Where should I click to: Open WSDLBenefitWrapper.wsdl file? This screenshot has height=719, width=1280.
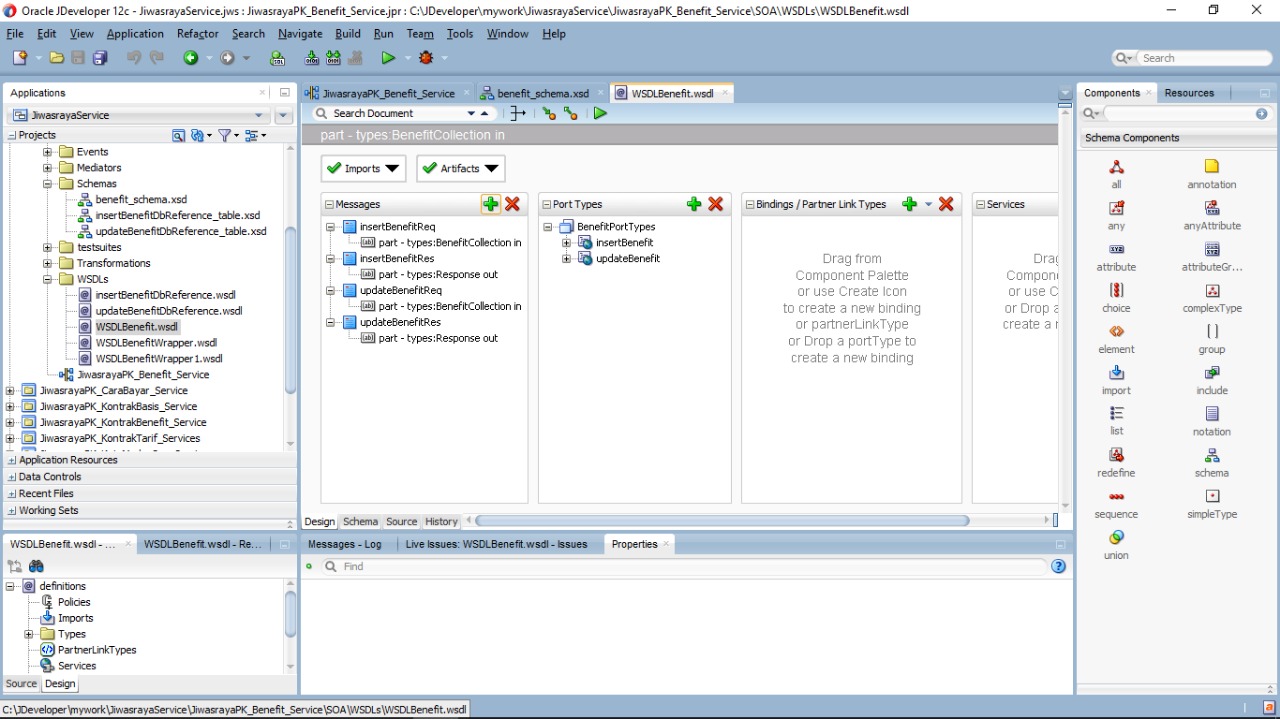tap(156, 343)
